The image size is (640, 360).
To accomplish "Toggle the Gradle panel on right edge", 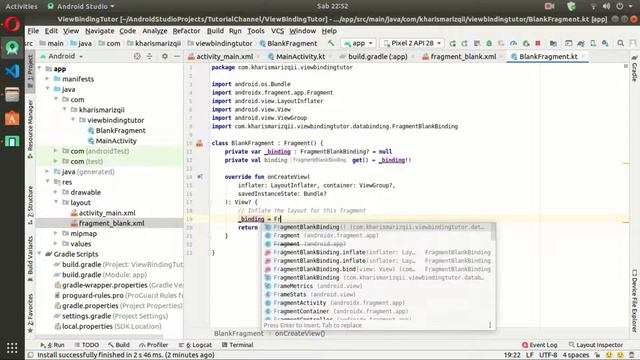I will pos(634,69).
